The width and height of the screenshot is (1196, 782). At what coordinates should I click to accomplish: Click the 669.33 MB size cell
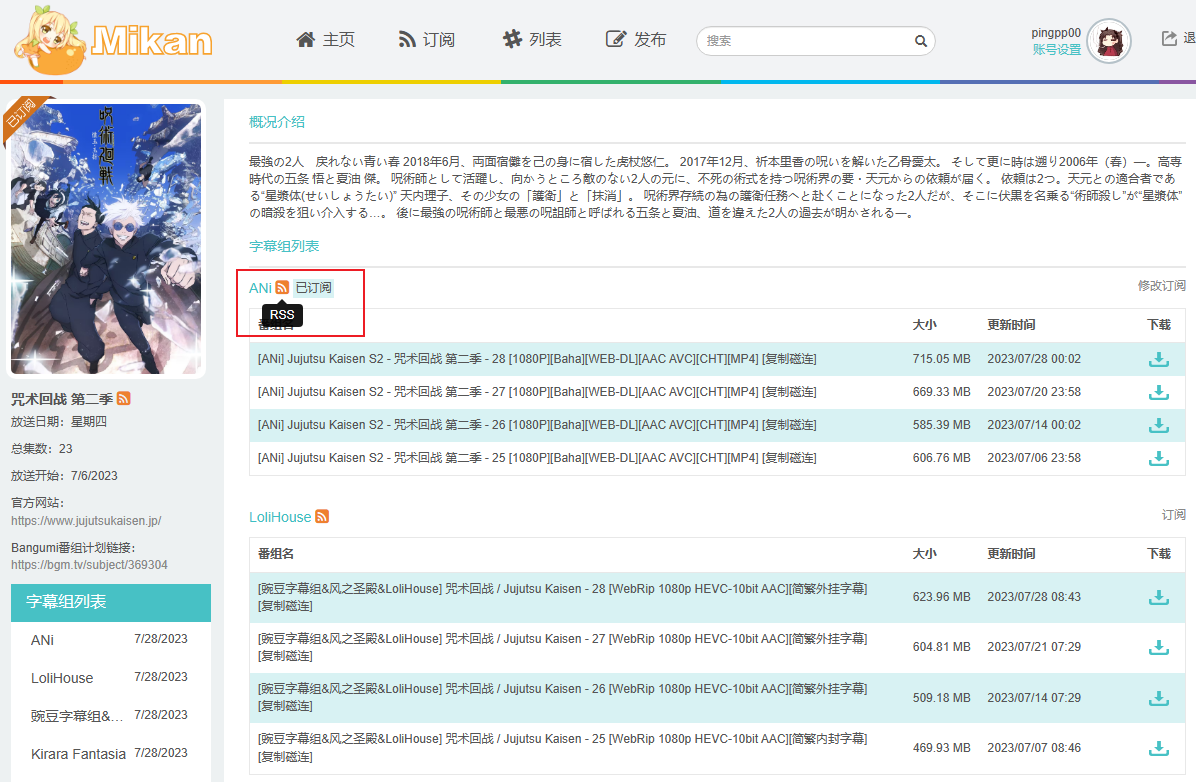click(941, 391)
